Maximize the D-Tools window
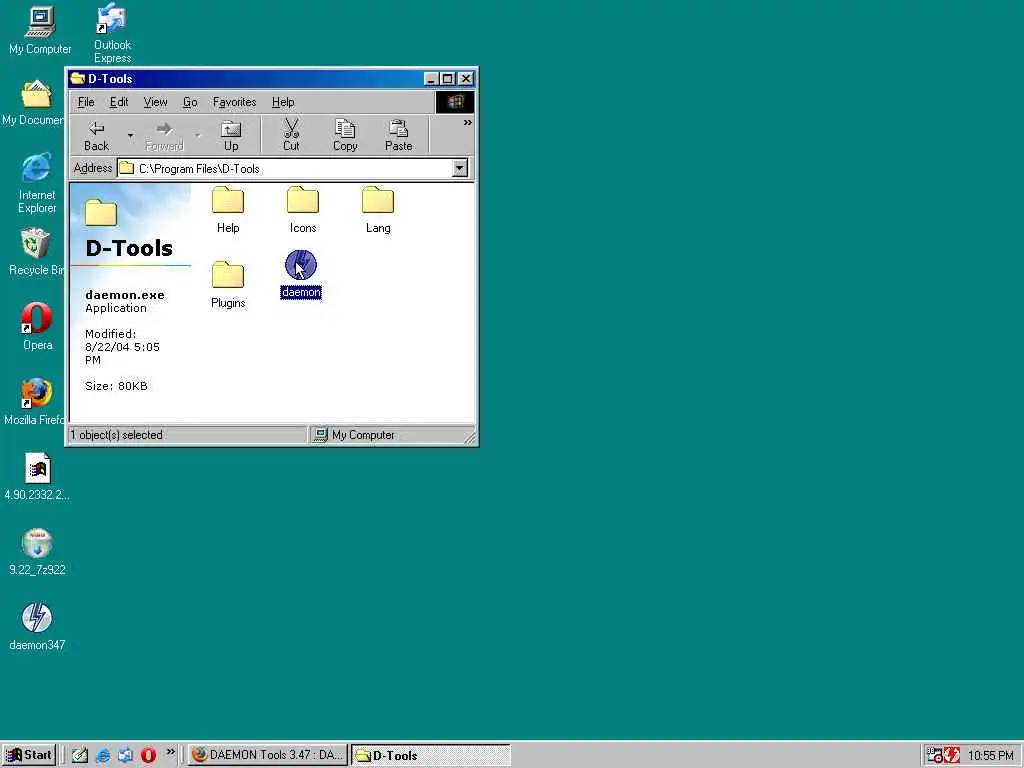1024x768 pixels. pyautogui.click(x=448, y=79)
